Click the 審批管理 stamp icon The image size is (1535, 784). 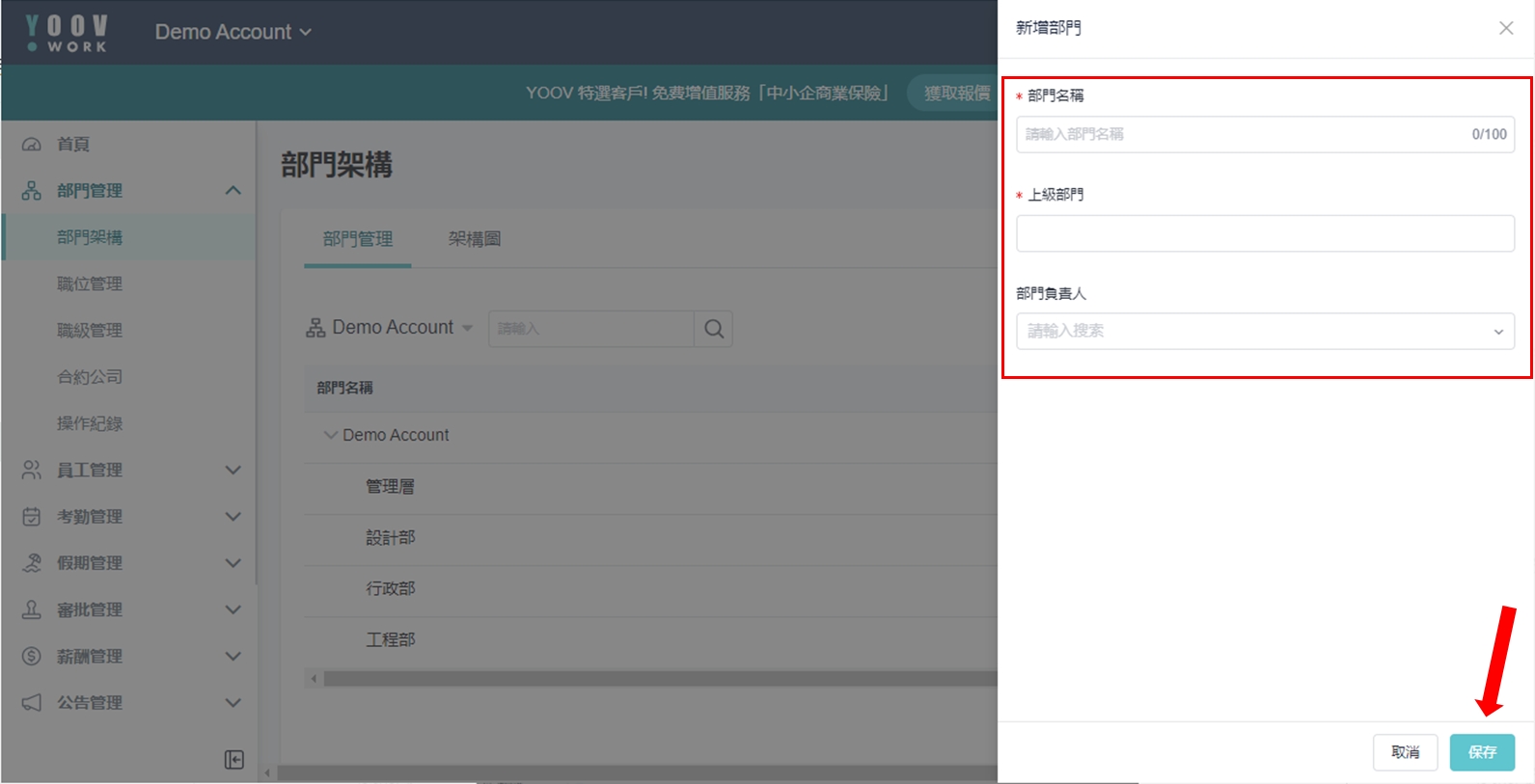pyautogui.click(x=32, y=609)
